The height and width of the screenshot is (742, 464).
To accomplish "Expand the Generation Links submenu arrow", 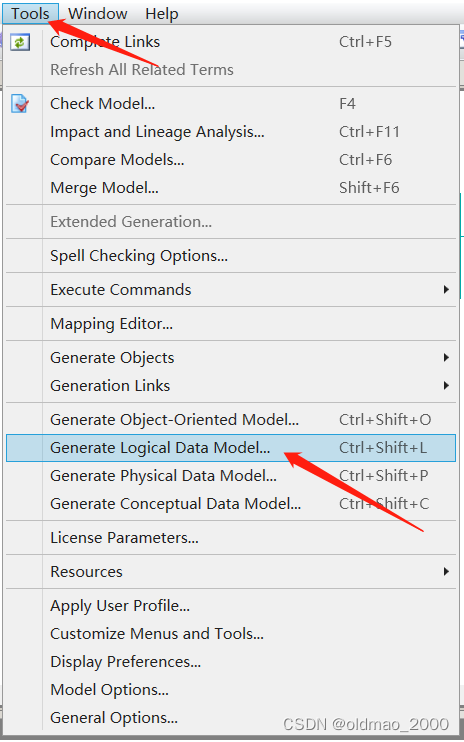I will point(446,386).
